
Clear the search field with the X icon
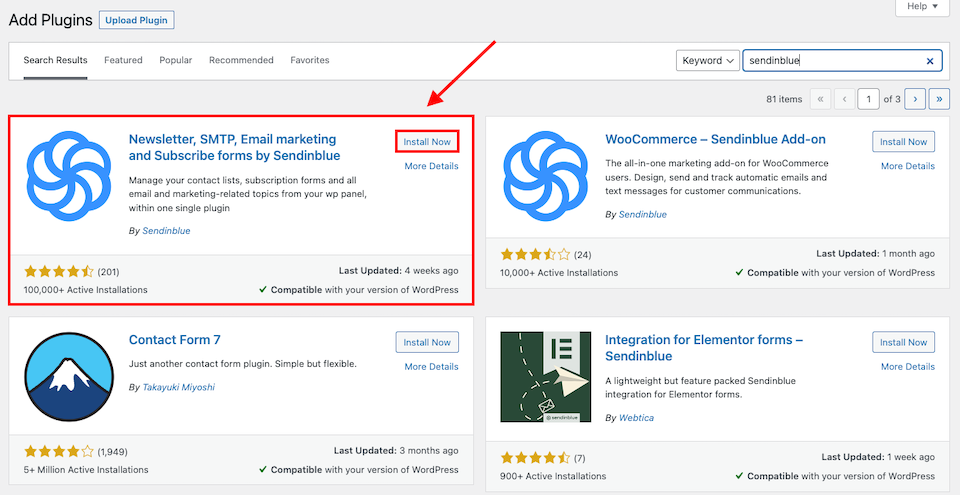pyautogui.click(x=930, y=61)
